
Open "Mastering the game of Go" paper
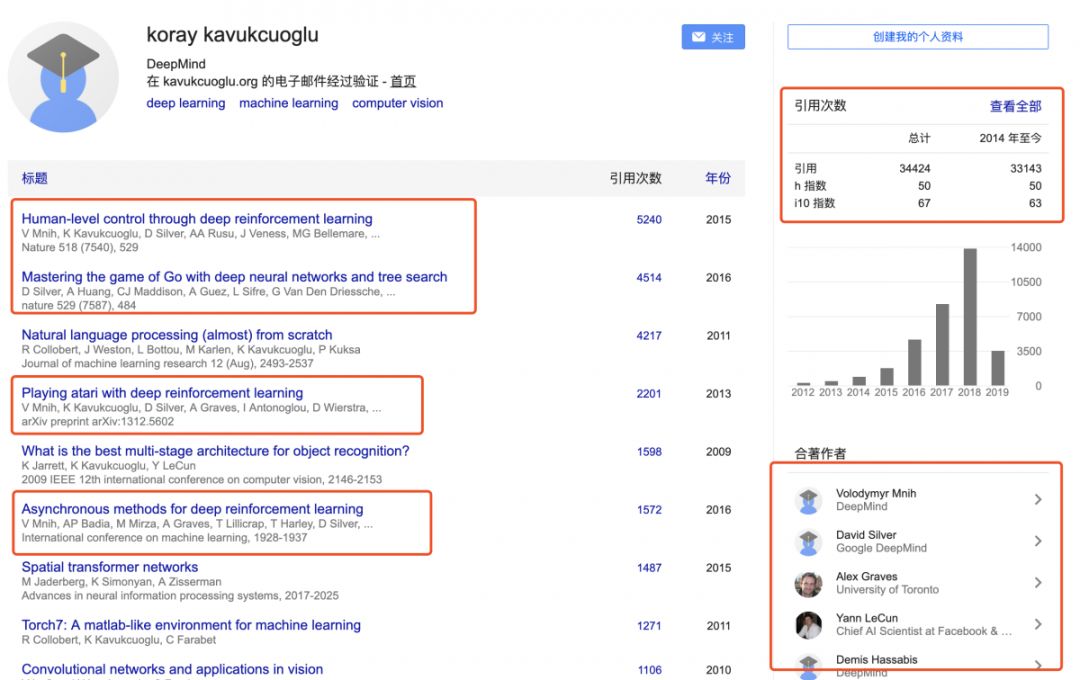coord(234,277)
